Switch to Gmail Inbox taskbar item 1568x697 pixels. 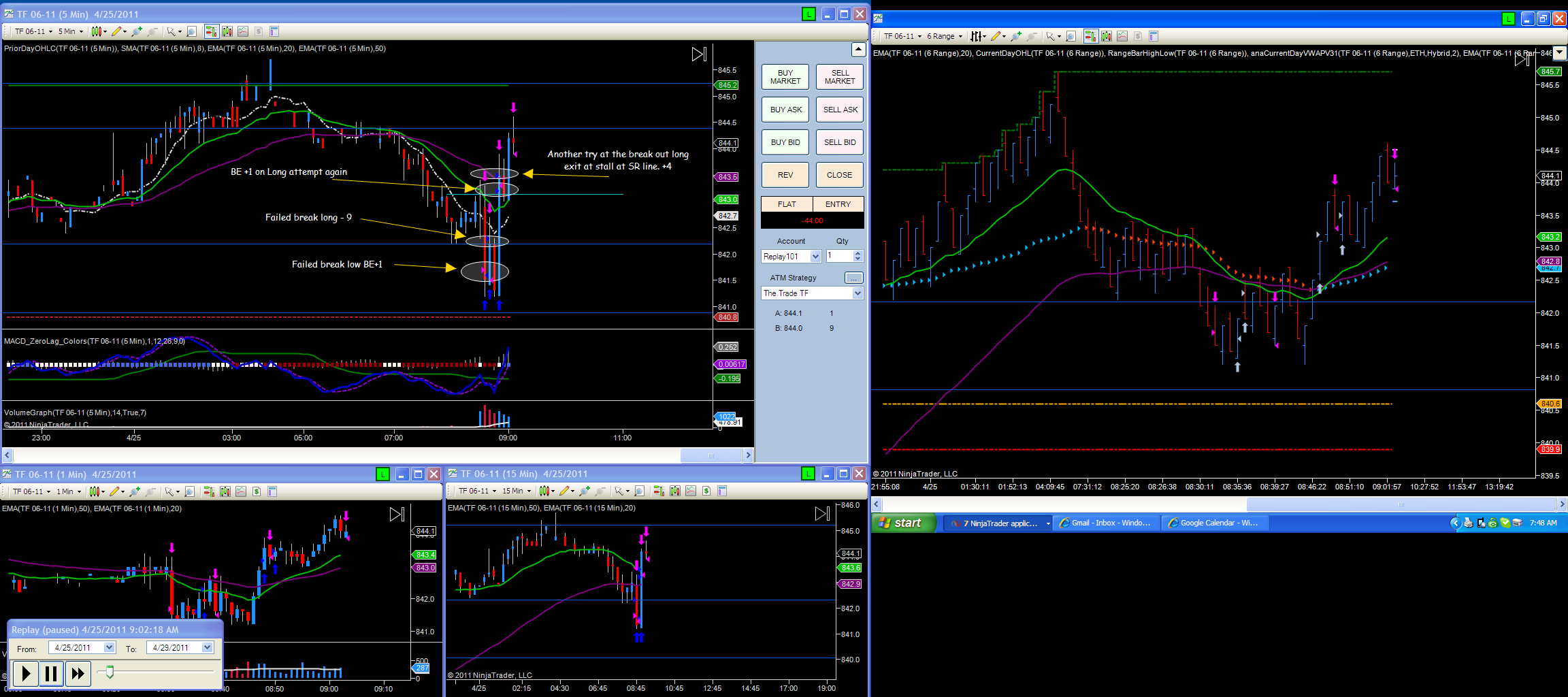[1107, 523]
